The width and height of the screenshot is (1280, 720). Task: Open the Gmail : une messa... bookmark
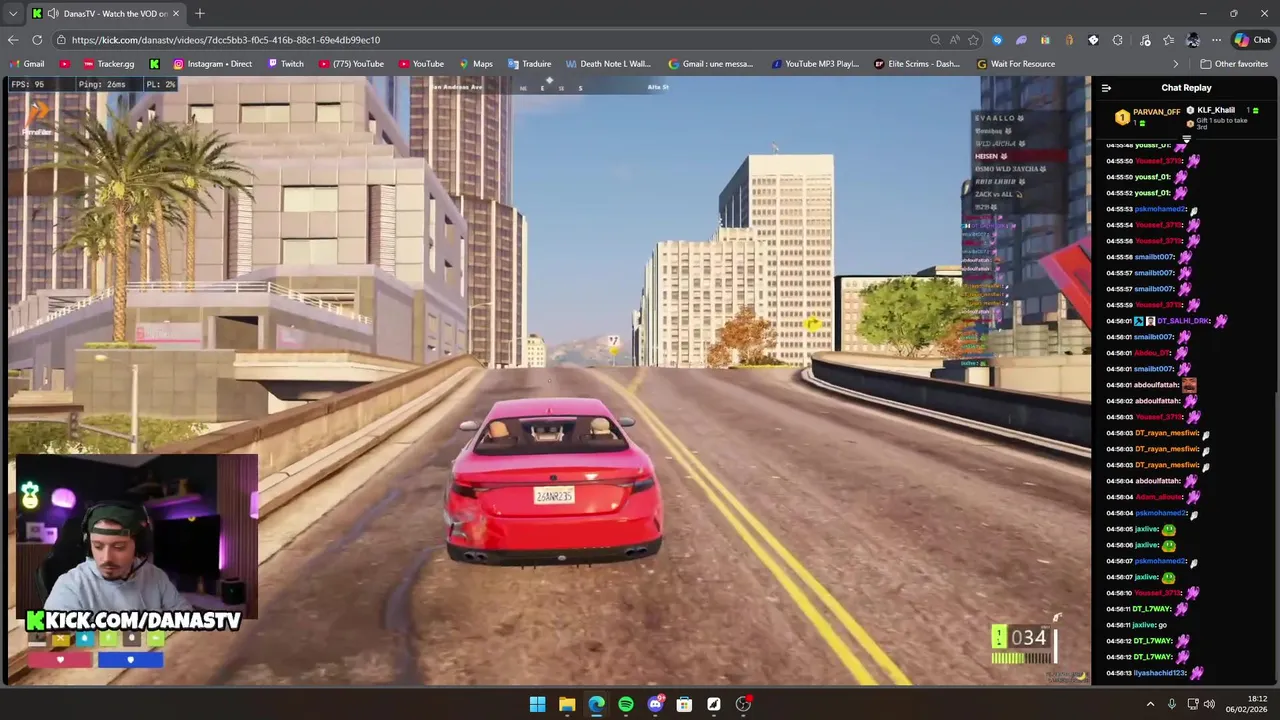pos(711,64)
